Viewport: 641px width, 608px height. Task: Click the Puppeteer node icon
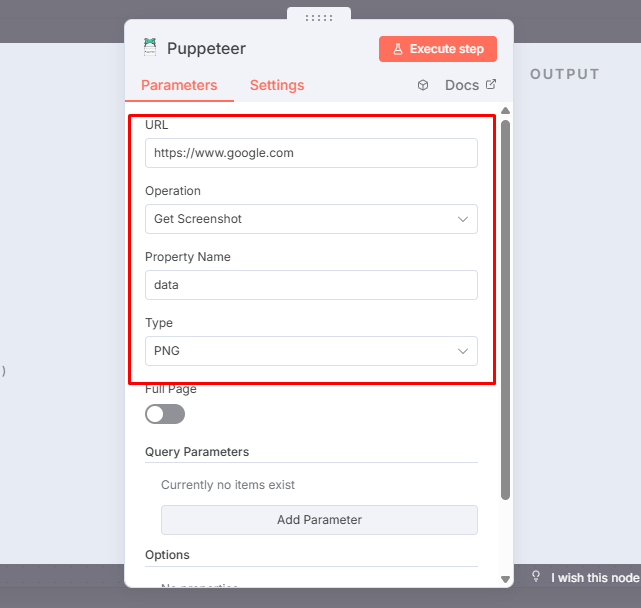point(150,47)
